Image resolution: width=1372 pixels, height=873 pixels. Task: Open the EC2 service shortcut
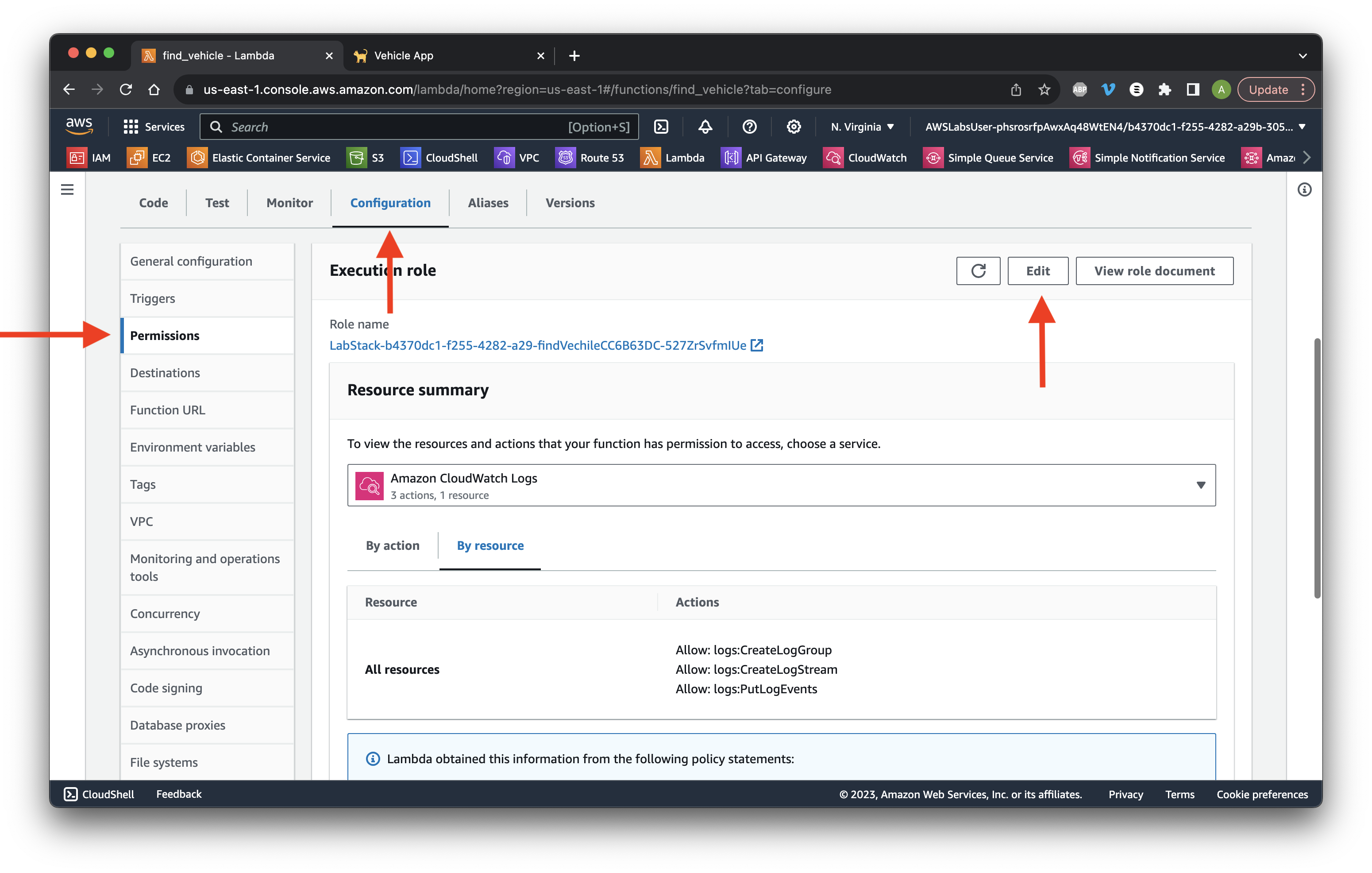click(149, 158)
